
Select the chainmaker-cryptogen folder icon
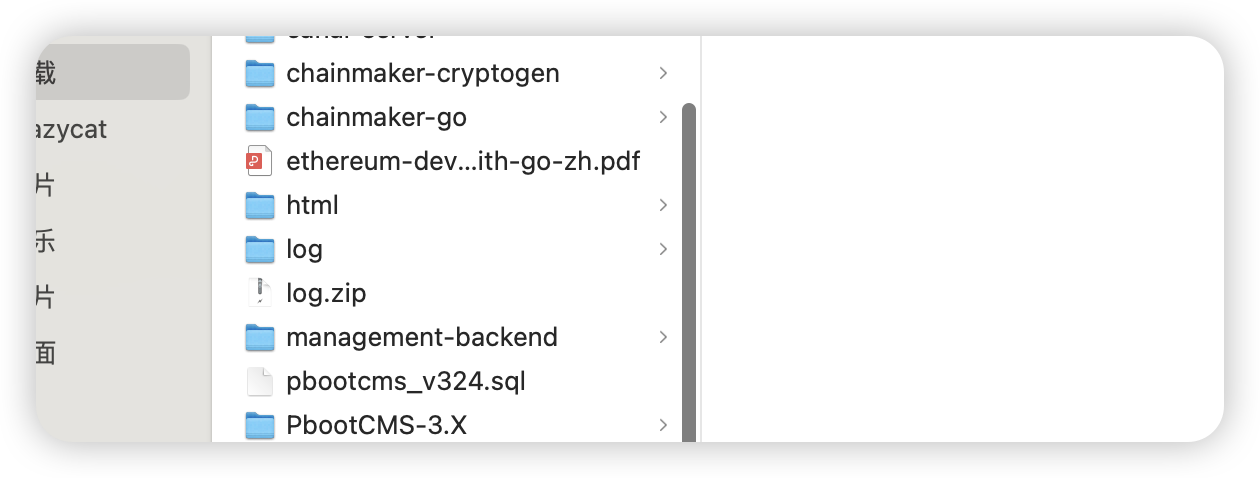coord(260,73)
